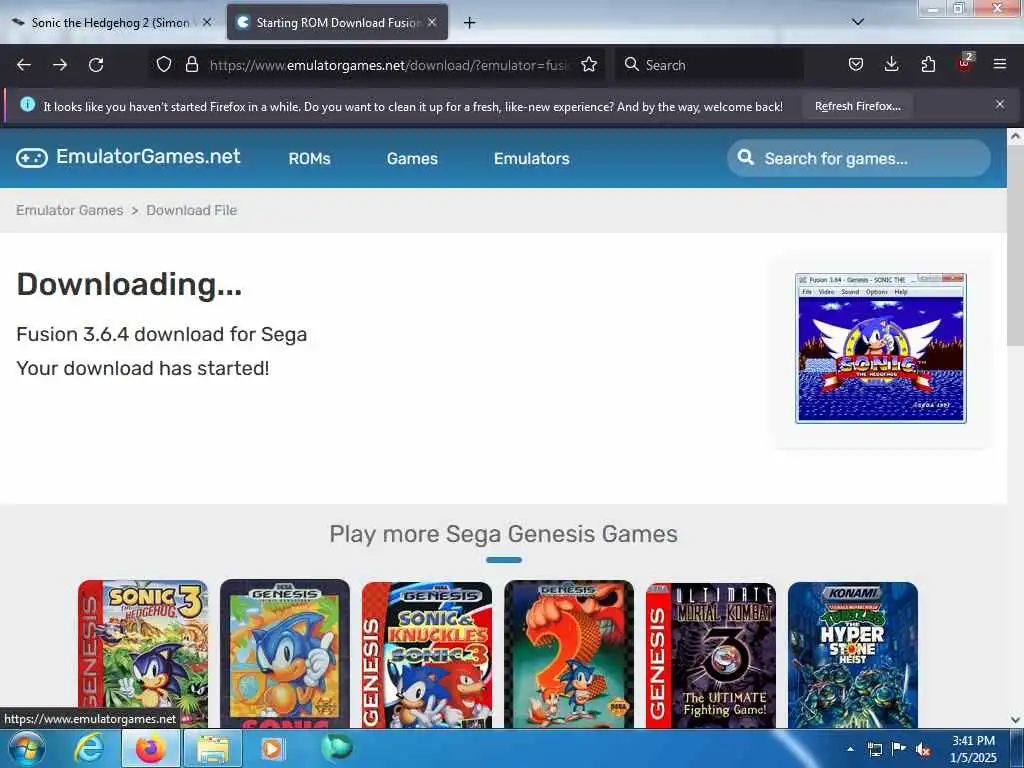Show the Firefox downloads panel
Screen dimensions: 1024x768
tap(891, 64)
